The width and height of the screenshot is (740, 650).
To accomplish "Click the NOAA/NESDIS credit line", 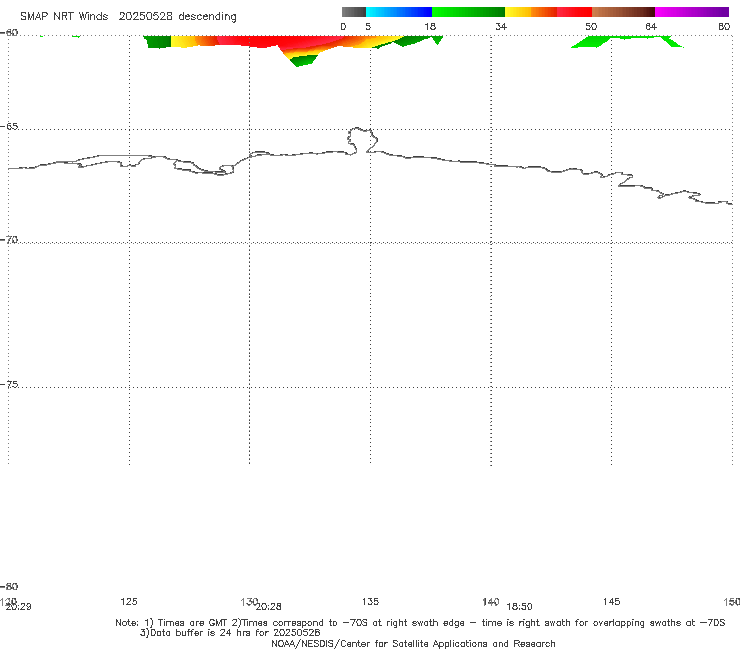I will pos(413,643).
